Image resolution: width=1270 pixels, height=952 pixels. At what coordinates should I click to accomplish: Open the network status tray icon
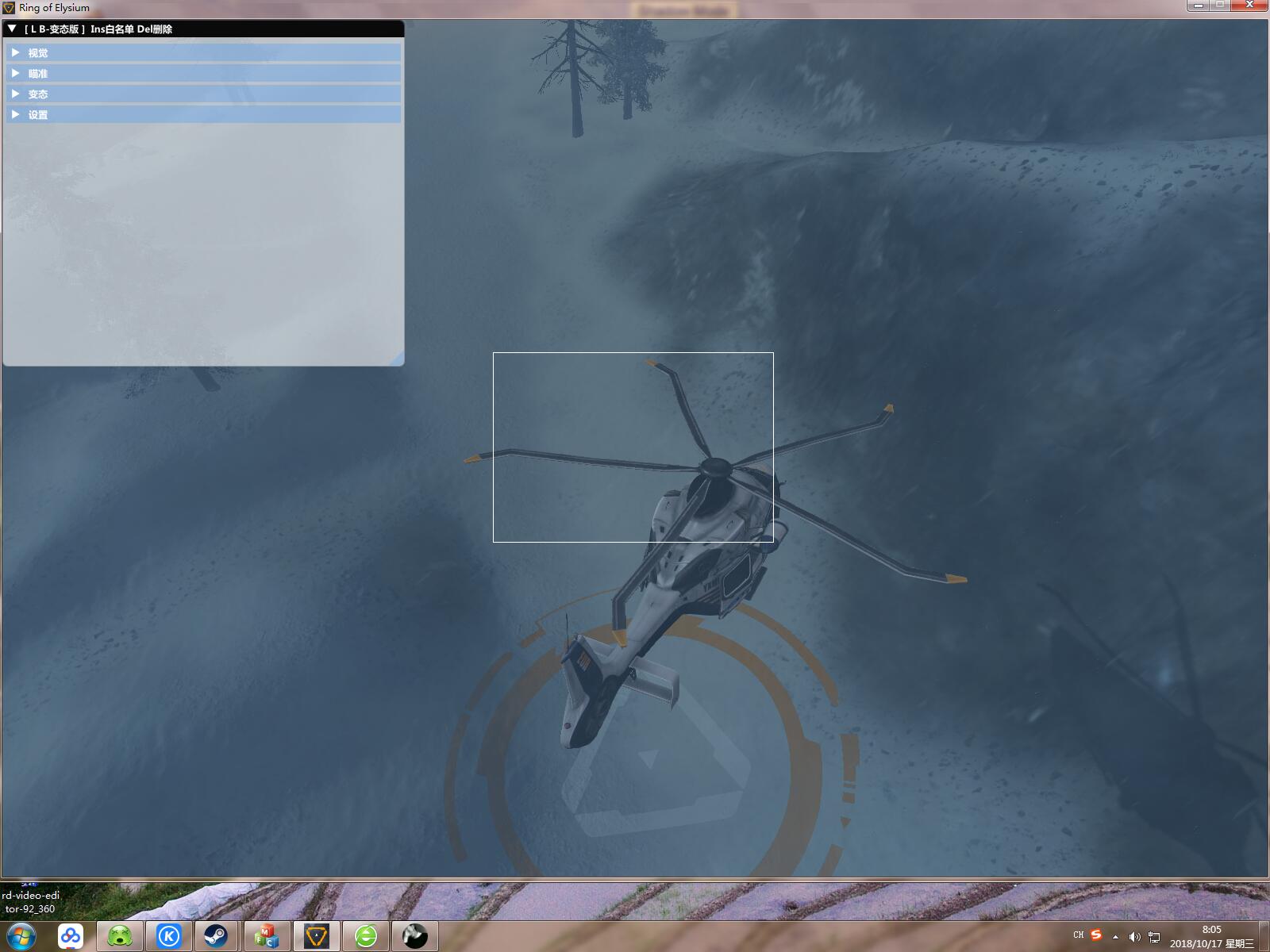point(1154,937)
